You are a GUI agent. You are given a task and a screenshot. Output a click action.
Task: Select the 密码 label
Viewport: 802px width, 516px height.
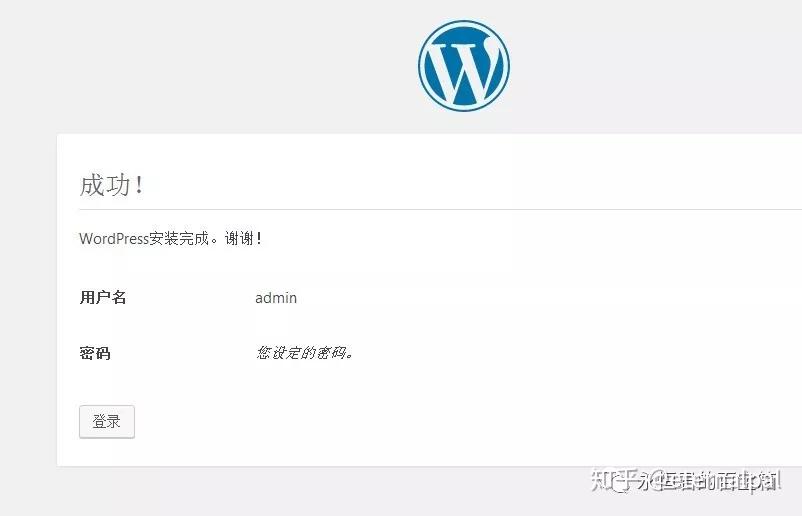(x=95, y=353)
